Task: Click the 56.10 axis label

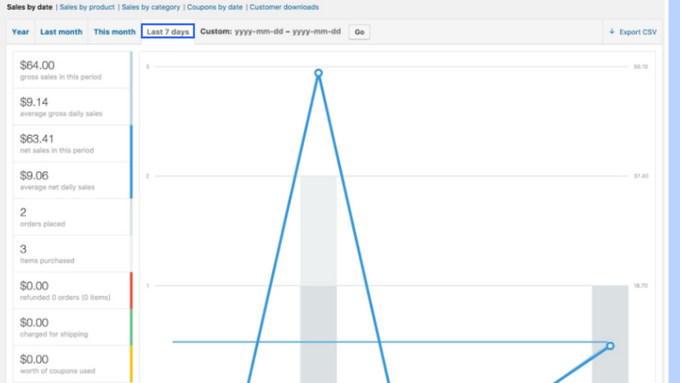Action: 641,66
